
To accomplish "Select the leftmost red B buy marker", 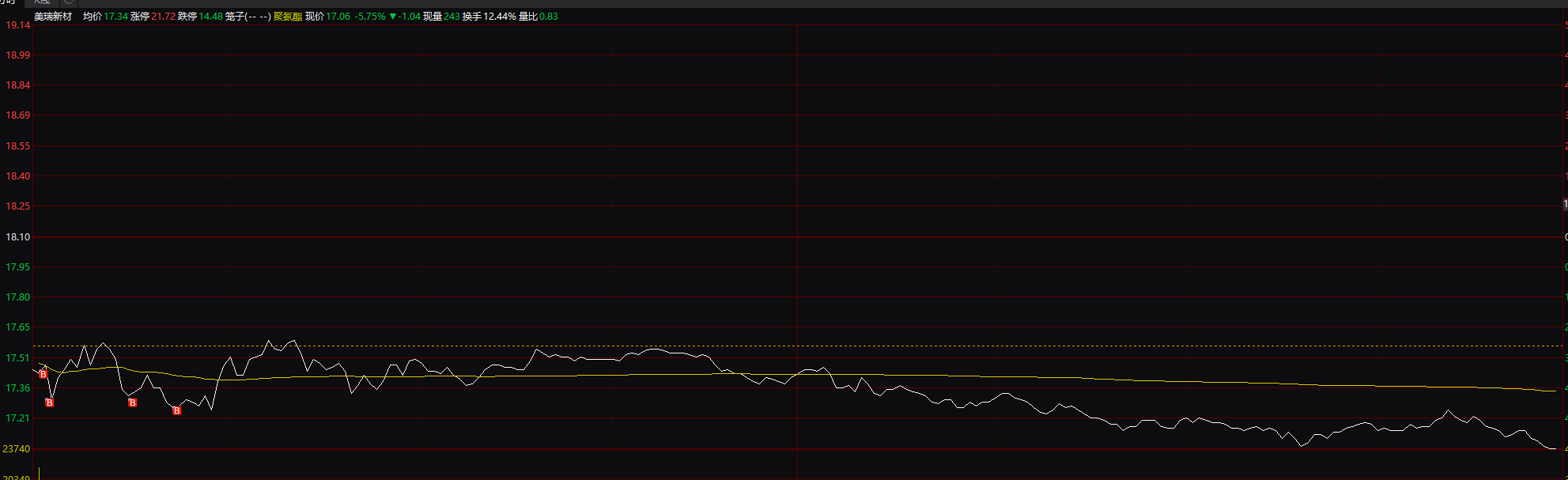I will [43, 374].
